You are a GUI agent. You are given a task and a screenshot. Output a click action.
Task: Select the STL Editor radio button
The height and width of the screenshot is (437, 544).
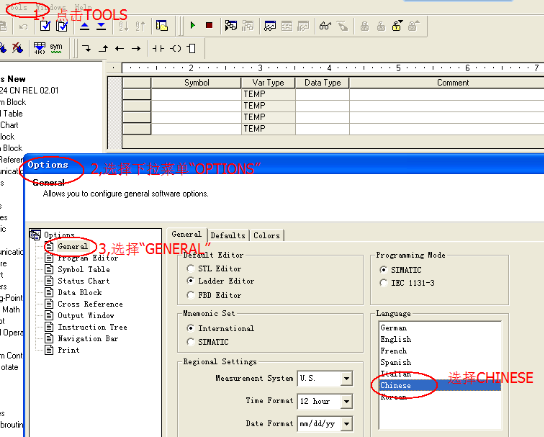190,268
